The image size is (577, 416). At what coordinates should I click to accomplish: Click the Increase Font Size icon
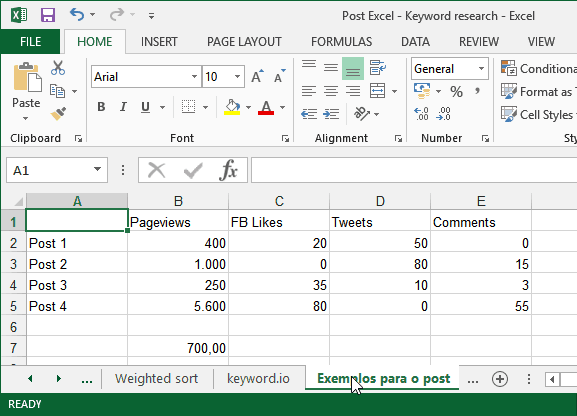click(257, 77)
